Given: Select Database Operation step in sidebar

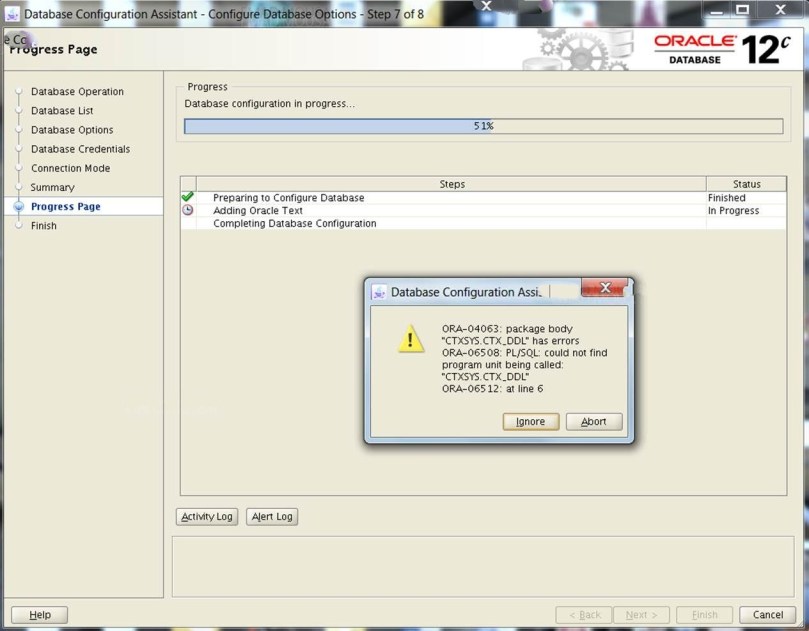Looking at the screenshot, I should tap(77, 92).
